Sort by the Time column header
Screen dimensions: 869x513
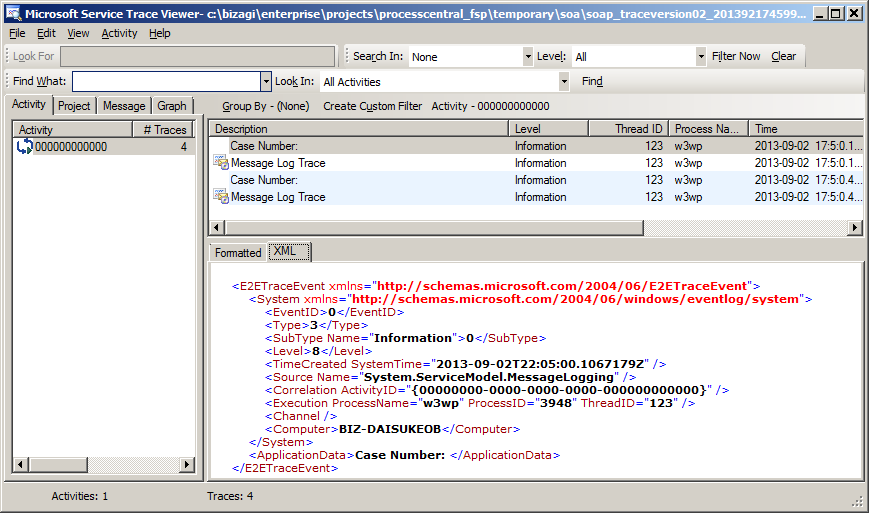pyautogui.click(x=806, y=129)
